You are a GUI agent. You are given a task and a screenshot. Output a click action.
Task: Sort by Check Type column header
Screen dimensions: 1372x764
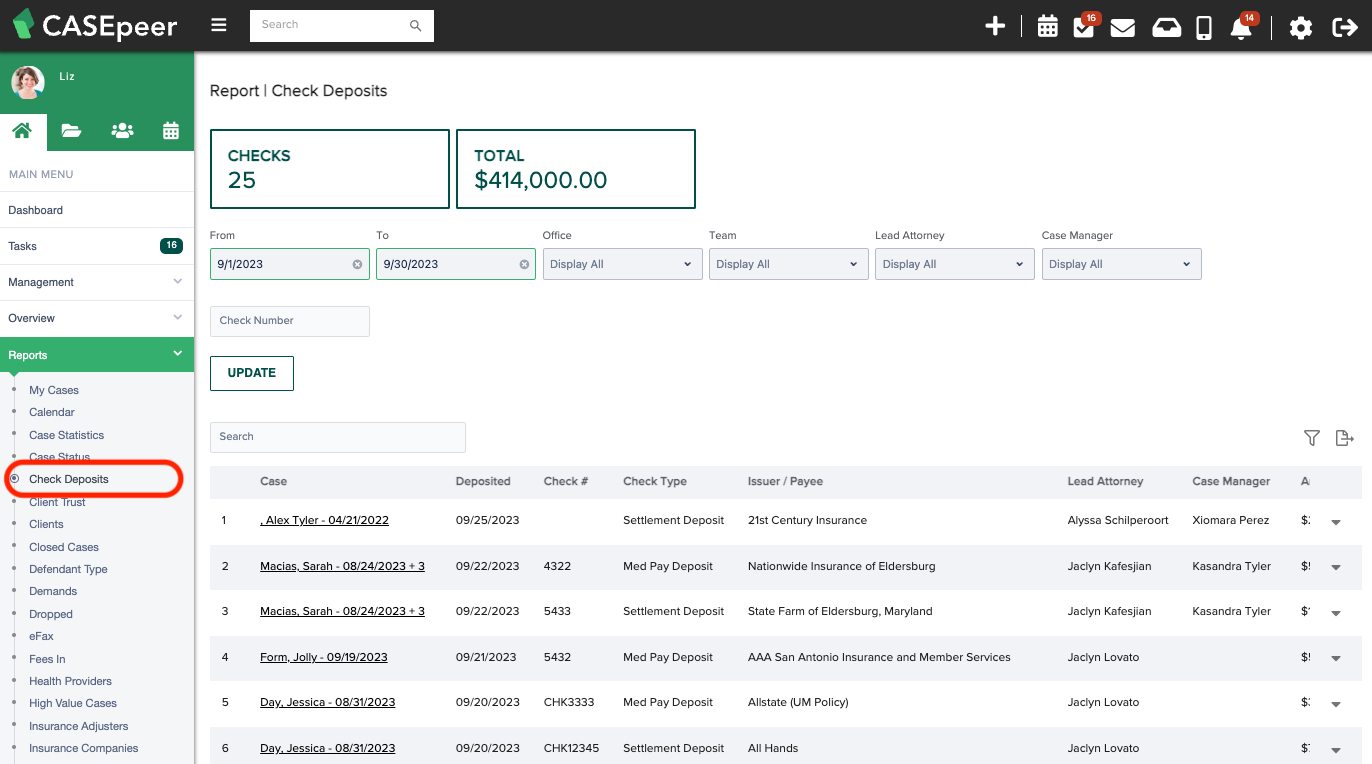(655, 481)
